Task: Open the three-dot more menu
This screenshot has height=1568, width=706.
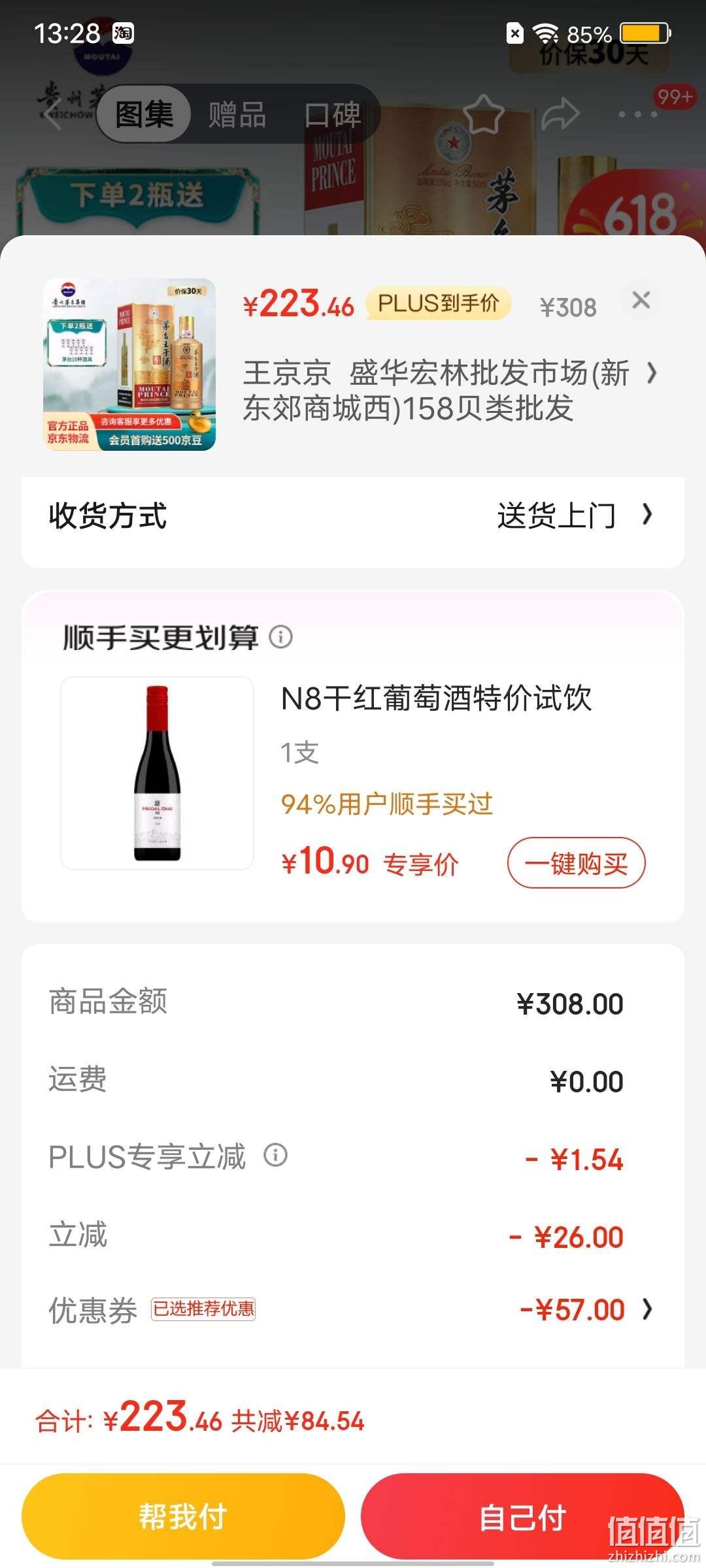Action: [638, 114]
